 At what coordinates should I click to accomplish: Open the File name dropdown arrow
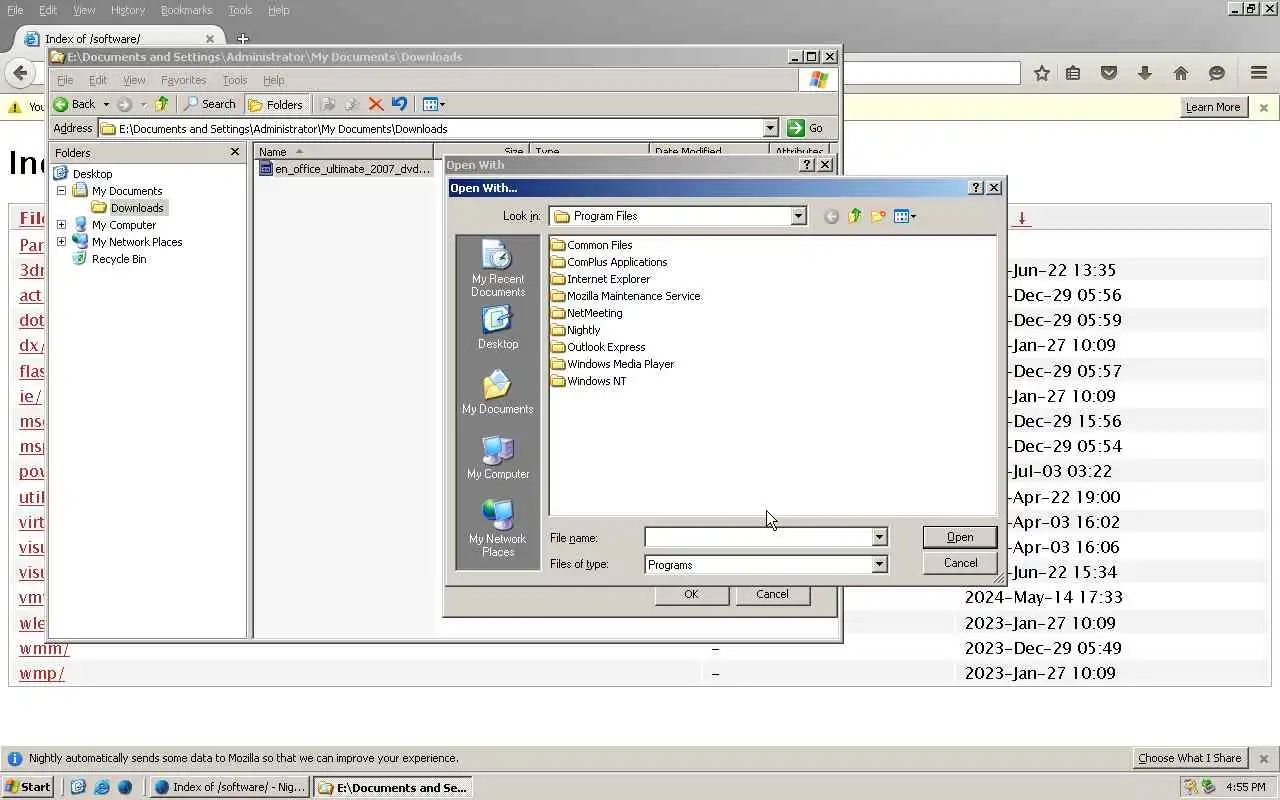[x=879, y=537]
